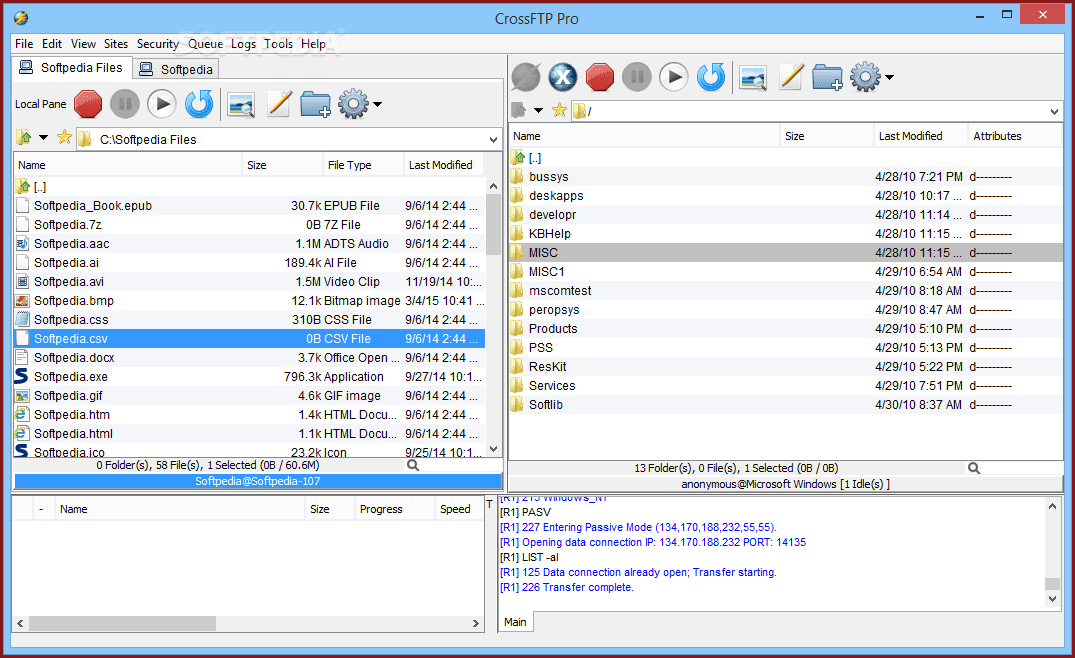Screen dimensions: 1075x658
Task: Expand the C:\Softpedia Files path dropdown
Action: coord(492,139)
